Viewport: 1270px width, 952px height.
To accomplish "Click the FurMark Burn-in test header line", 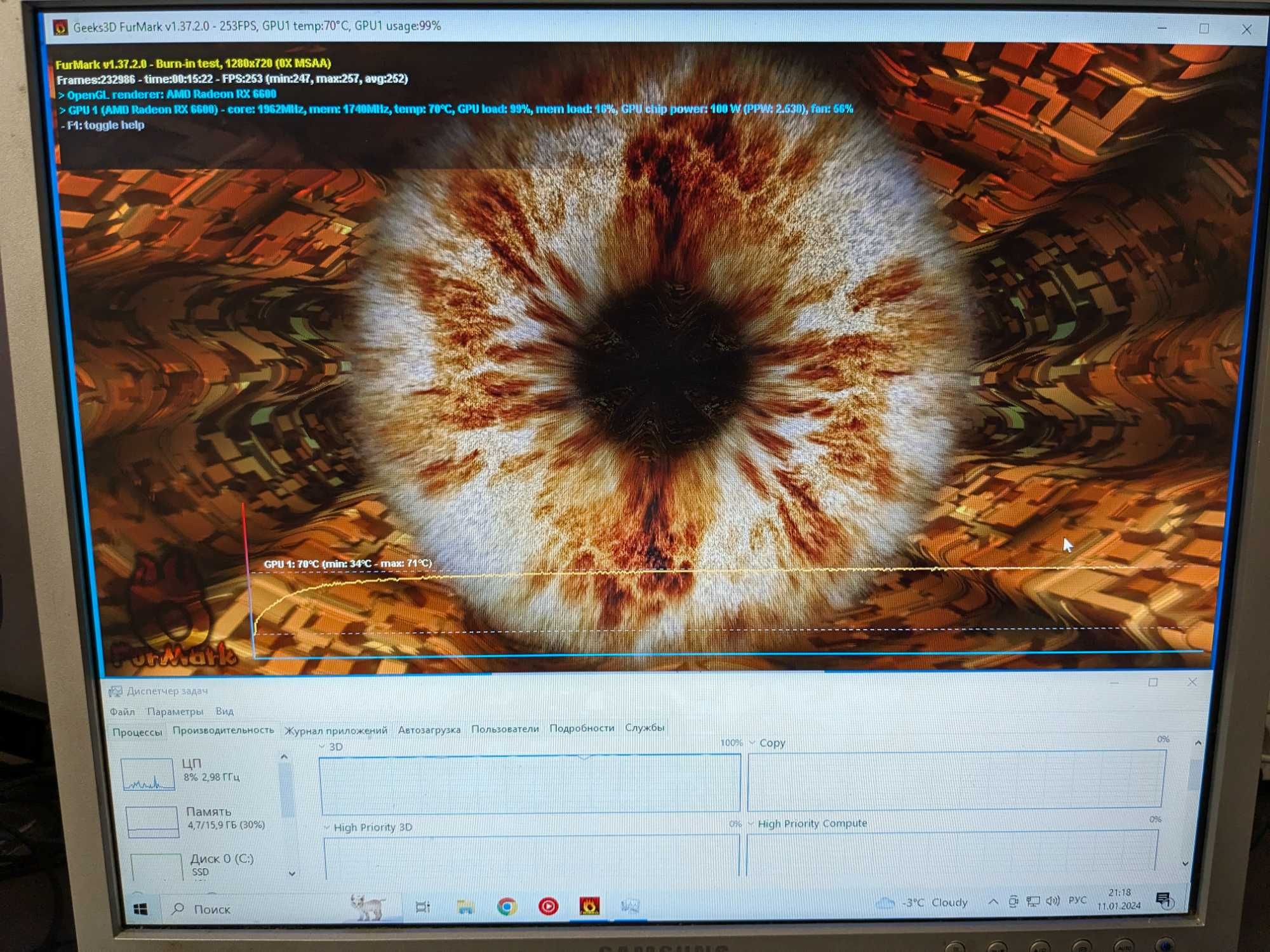I will [x=193, y=63].
